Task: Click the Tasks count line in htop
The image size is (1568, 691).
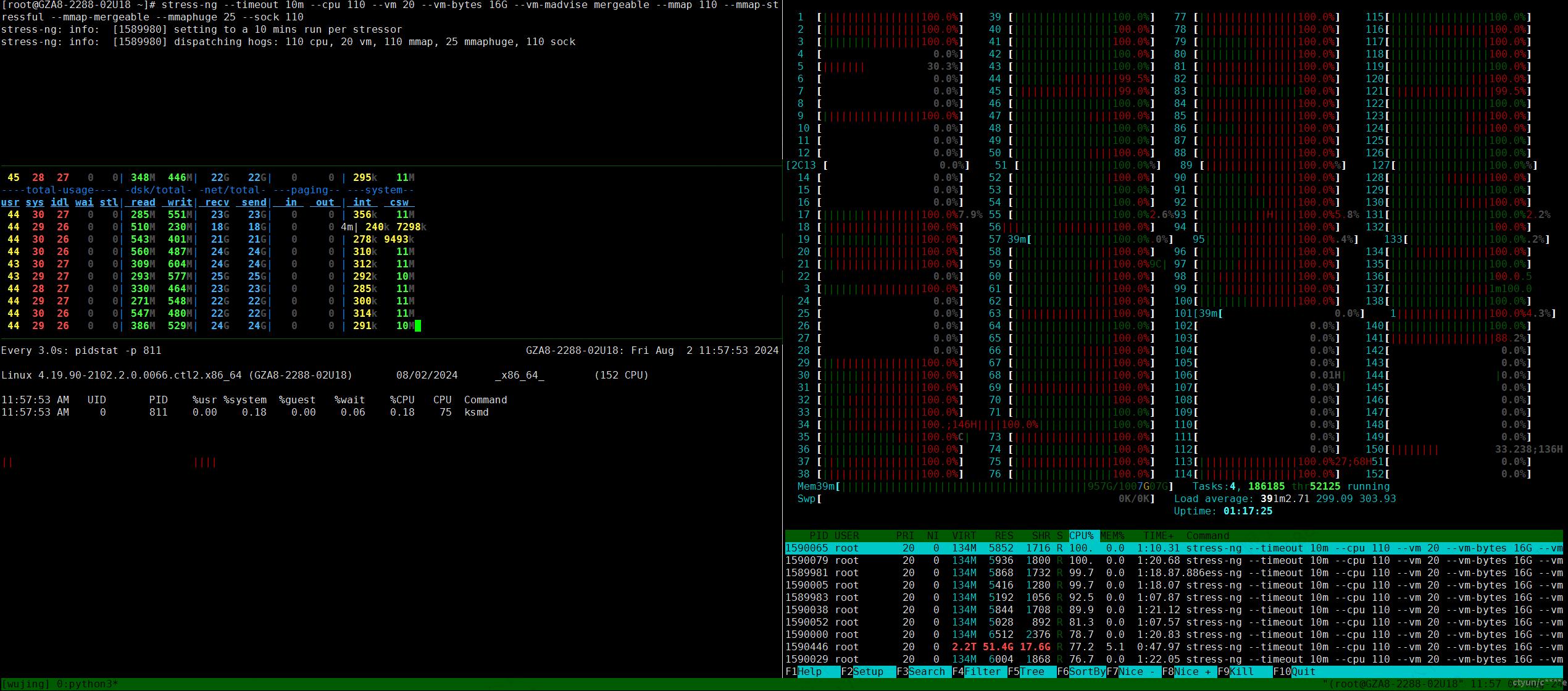Action: point(1291,486)
